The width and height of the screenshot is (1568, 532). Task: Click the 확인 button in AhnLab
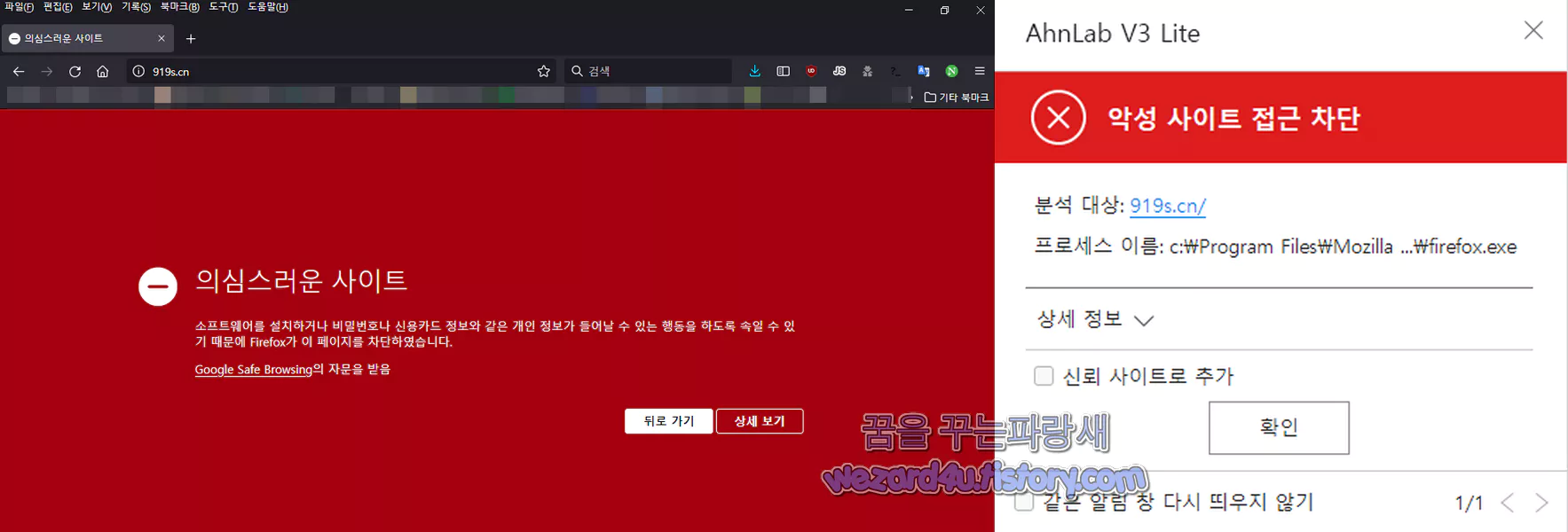coord(1279,427)
